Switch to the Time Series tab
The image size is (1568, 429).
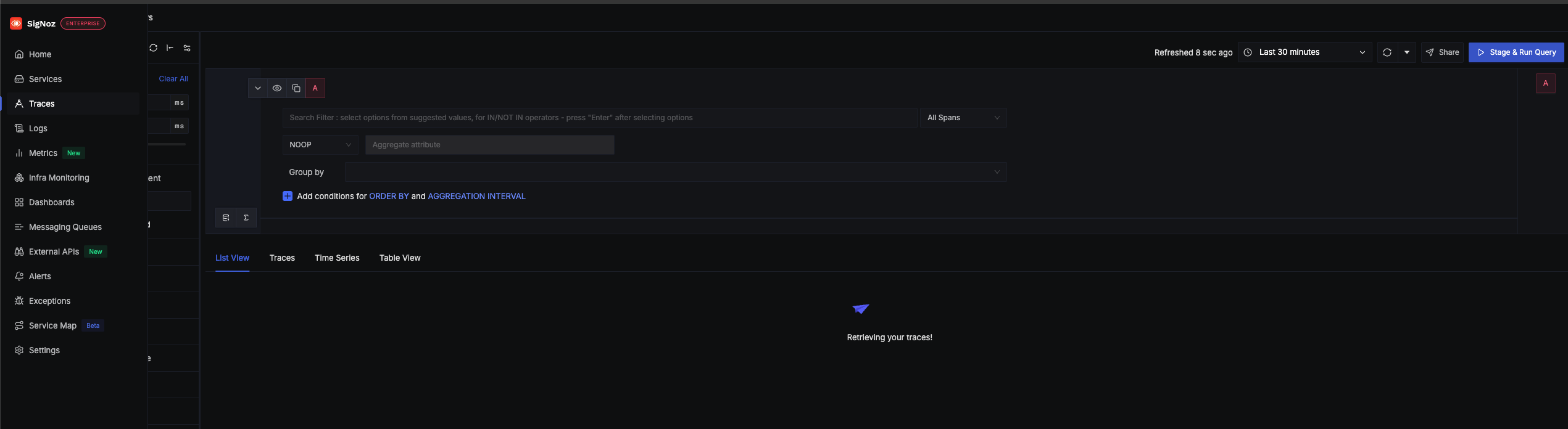point(337,258)
